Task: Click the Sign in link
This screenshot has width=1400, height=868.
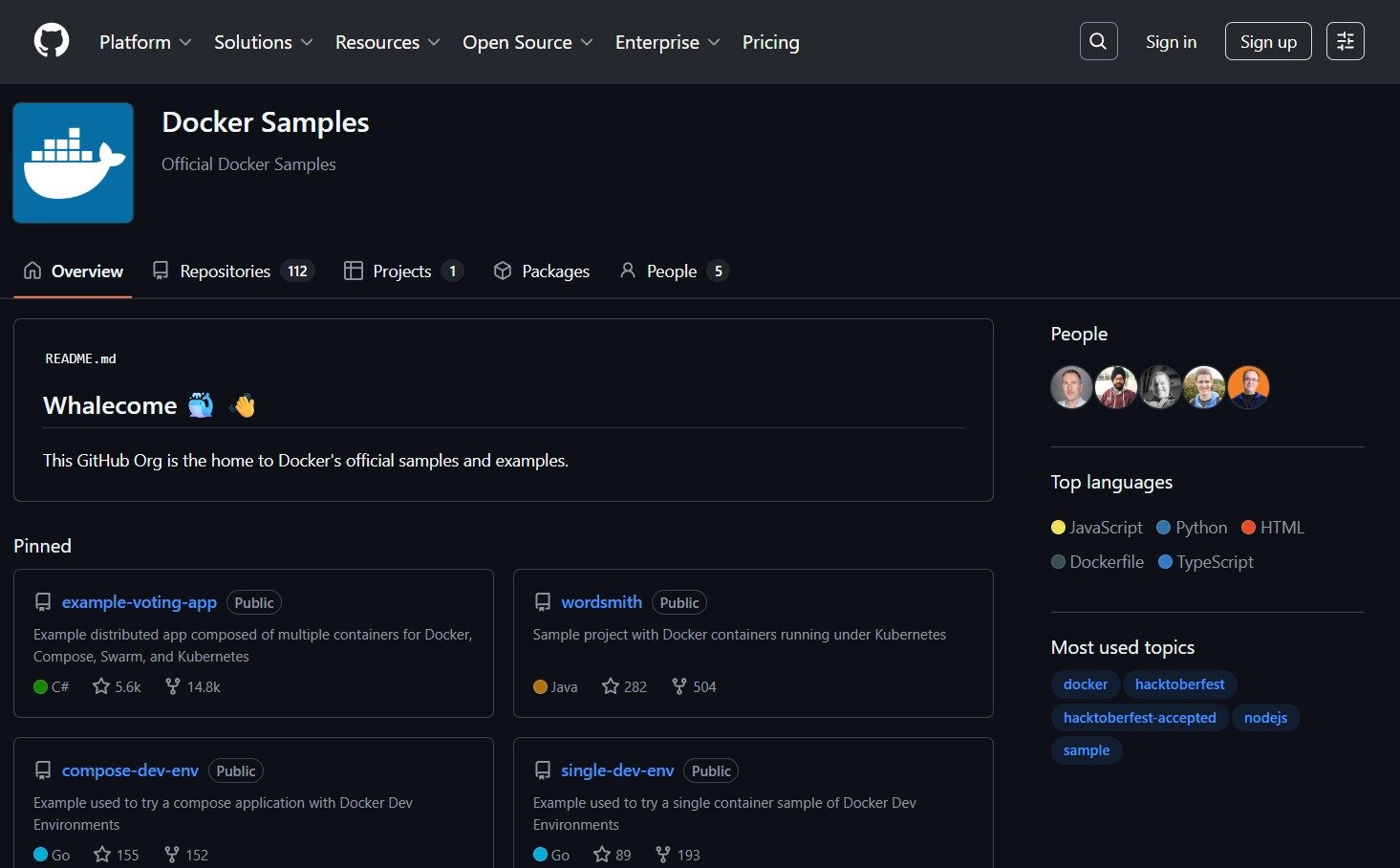Action: (x=1171, y=41)
